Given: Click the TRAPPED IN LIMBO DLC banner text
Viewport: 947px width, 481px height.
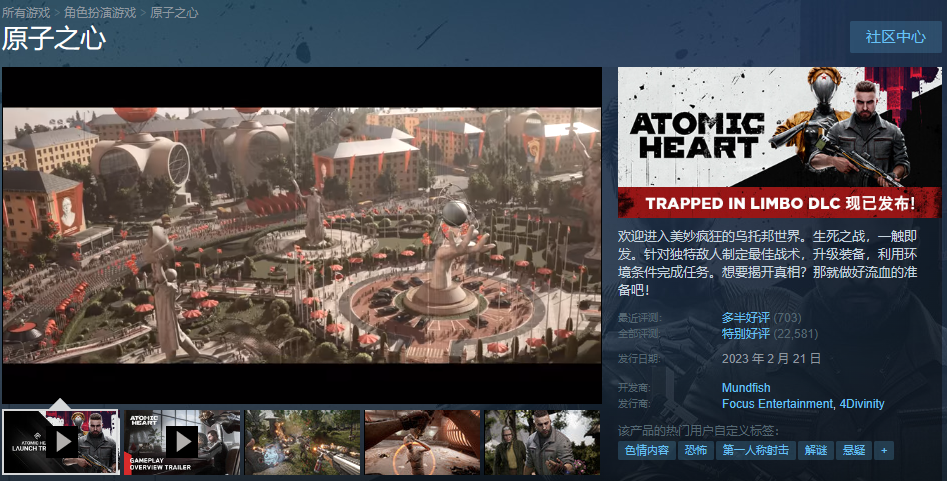Looking at the screenshot, I should [779, 203].
